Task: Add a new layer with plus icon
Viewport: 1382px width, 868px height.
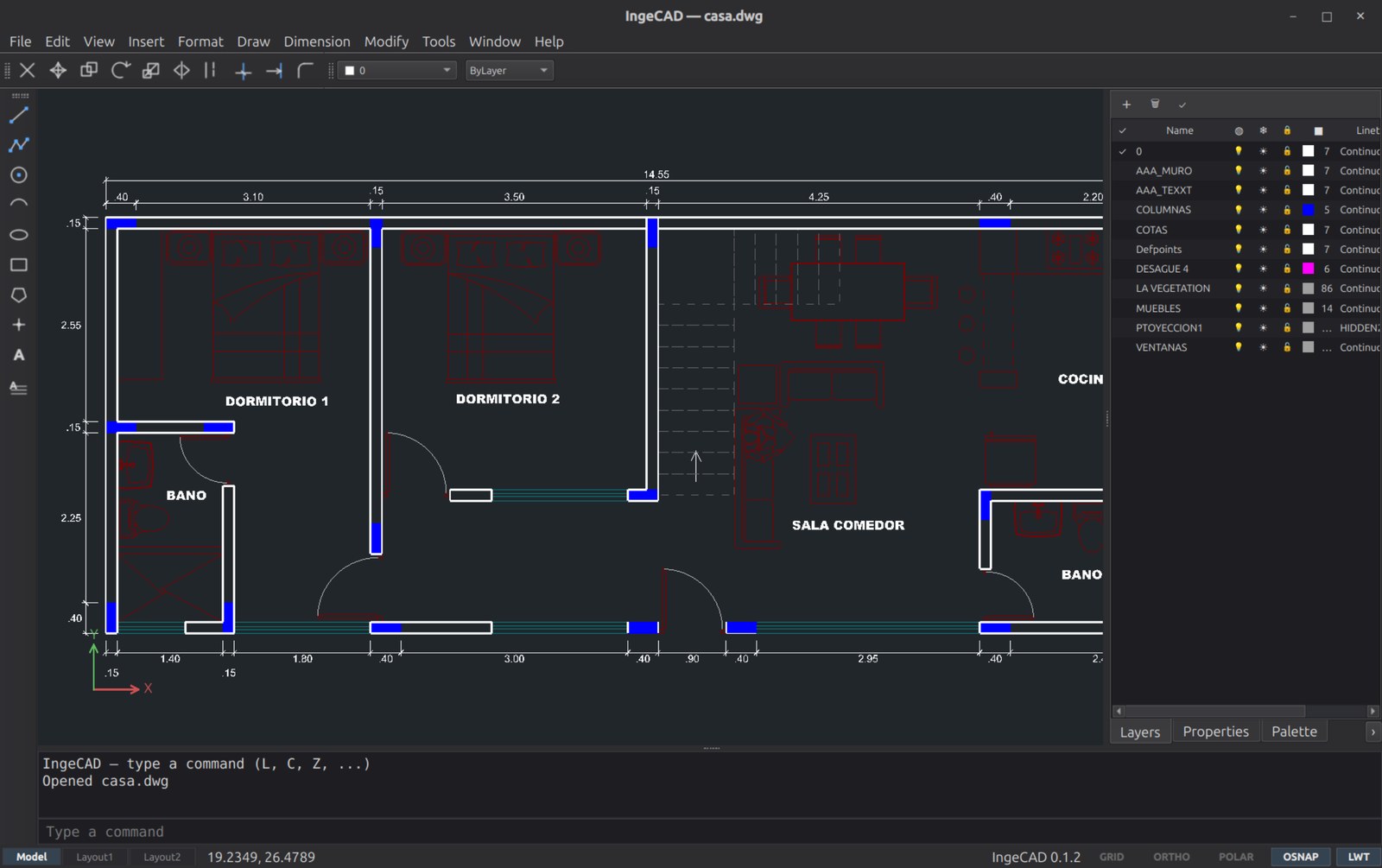Action: [x=1126, y=105]
